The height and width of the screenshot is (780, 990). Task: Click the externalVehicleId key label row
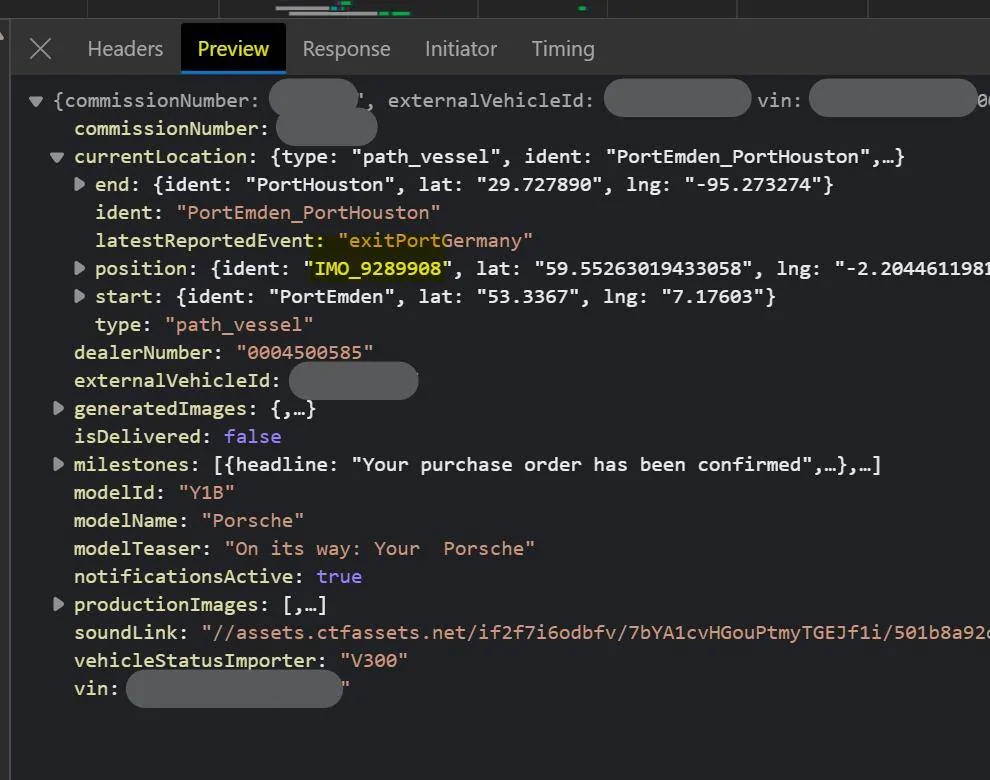point(177,380)
